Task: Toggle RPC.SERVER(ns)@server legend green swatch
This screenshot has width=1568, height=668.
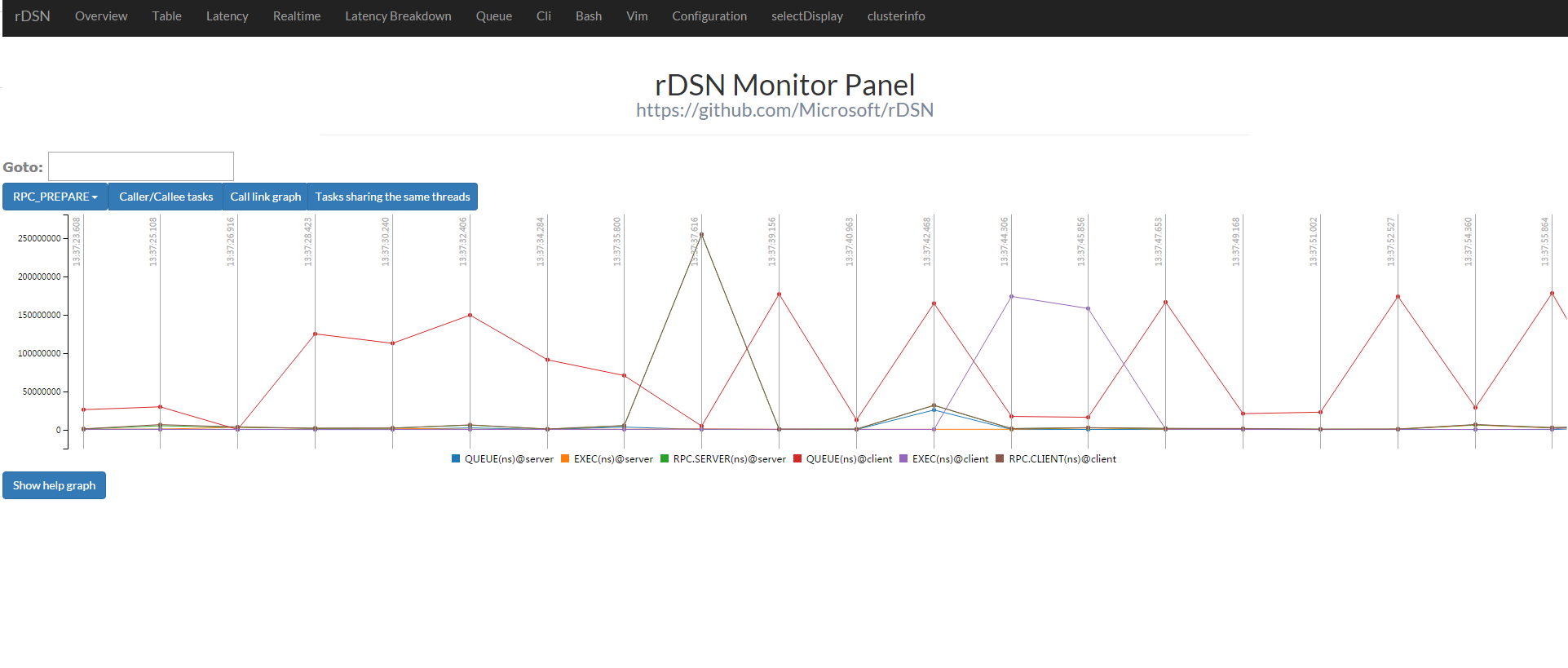Action: [665, 458]
